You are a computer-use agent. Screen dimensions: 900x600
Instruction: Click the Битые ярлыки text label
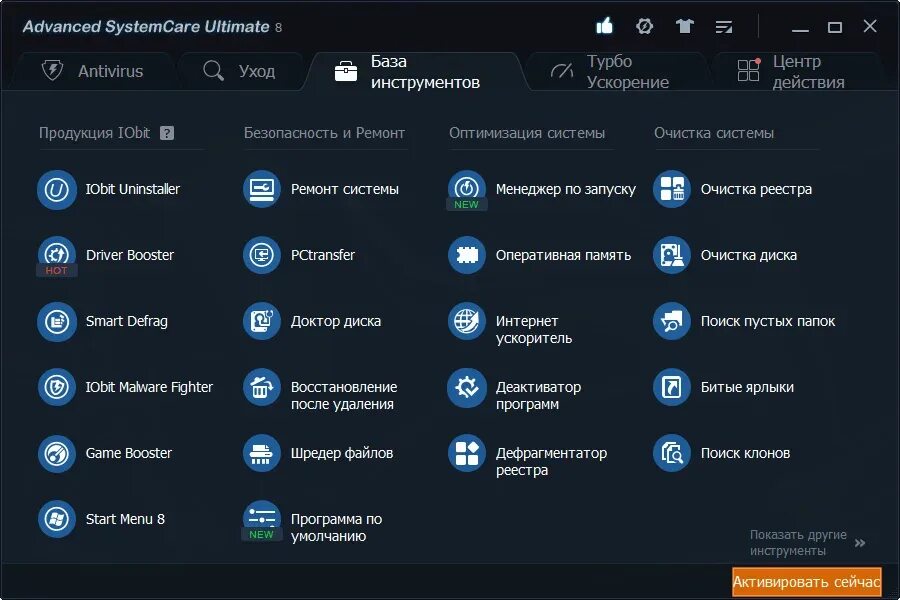[x=747, y=388]
